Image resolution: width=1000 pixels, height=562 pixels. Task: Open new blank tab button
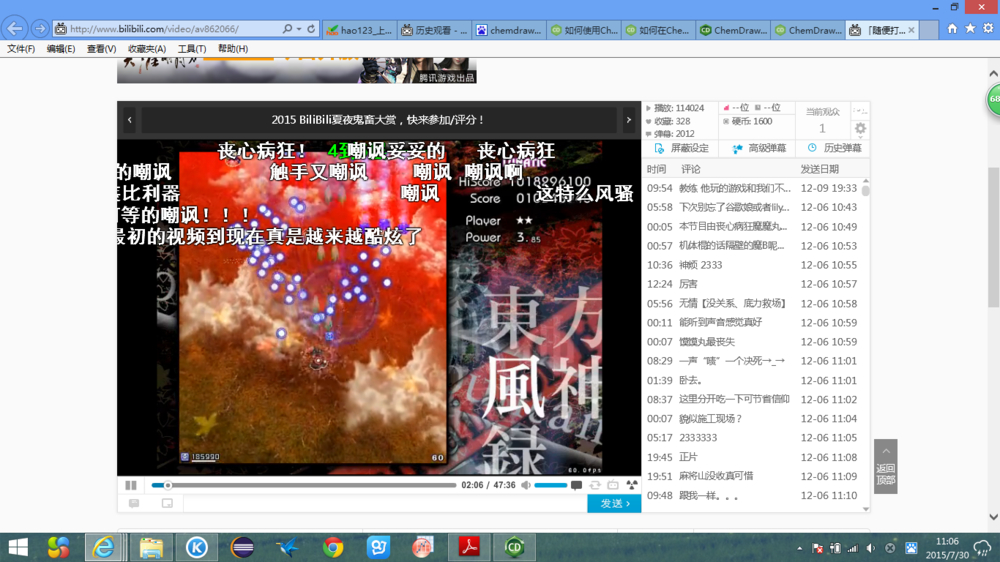[x=929, y=30]
